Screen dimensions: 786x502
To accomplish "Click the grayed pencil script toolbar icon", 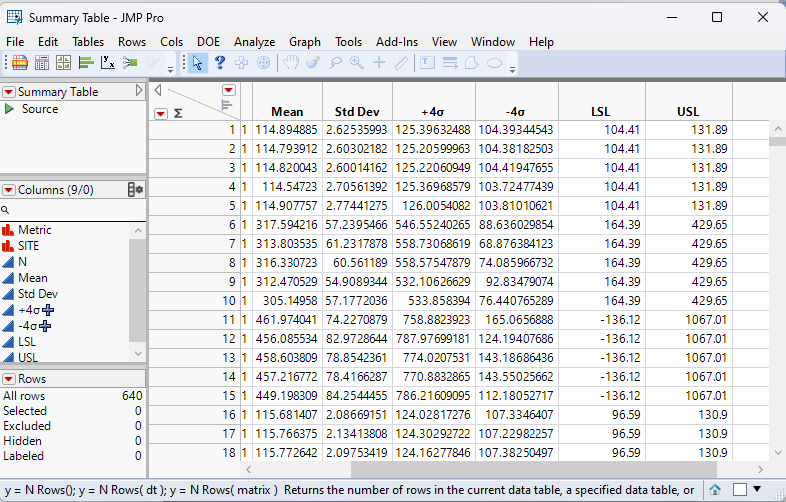I will pyautogui.click(x=152, y=63).
